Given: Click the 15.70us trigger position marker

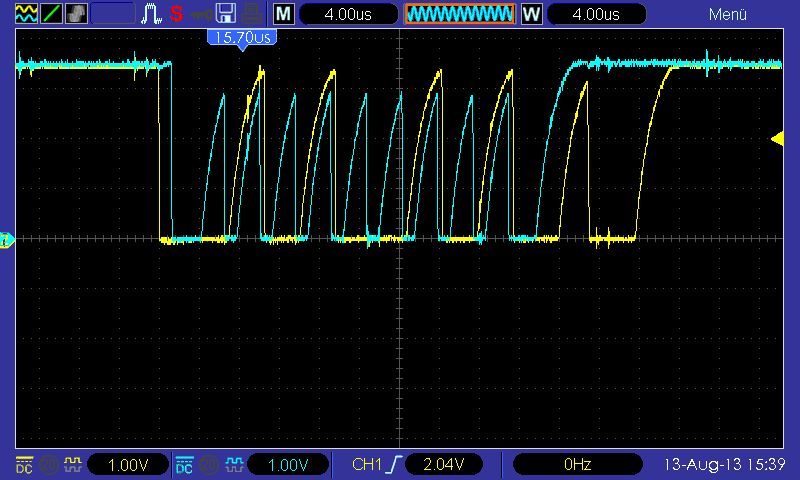Looking at the screenshot, I should tap(242, 38).
